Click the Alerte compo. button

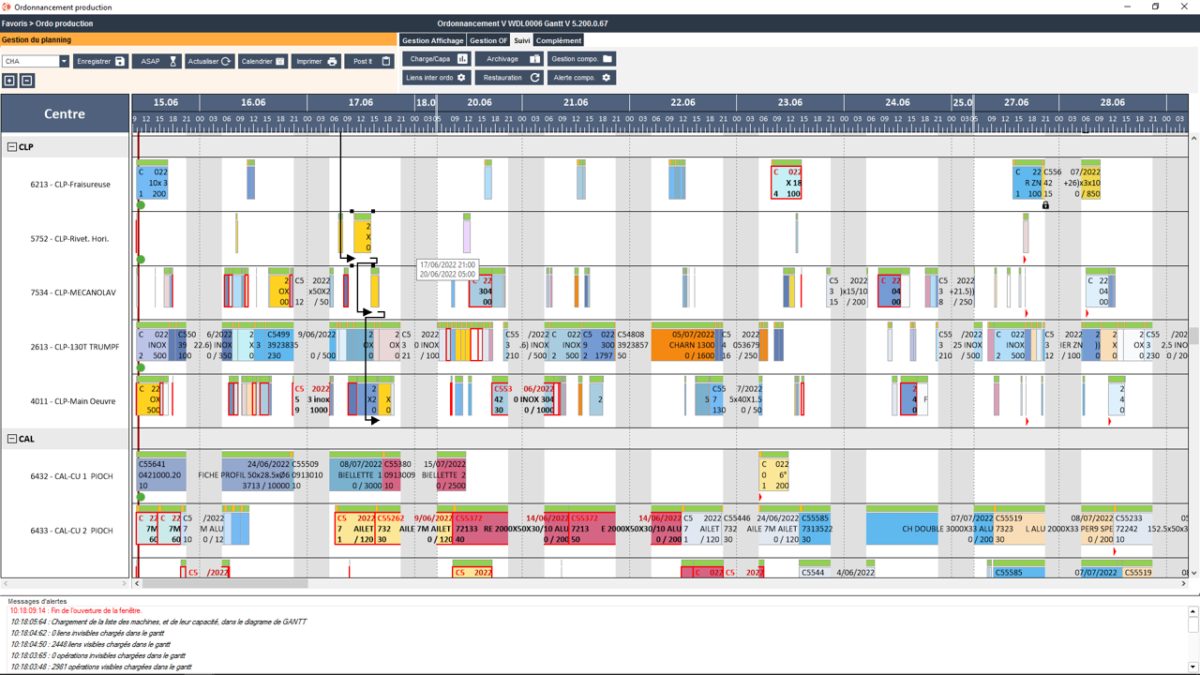(x=581, y=77)
